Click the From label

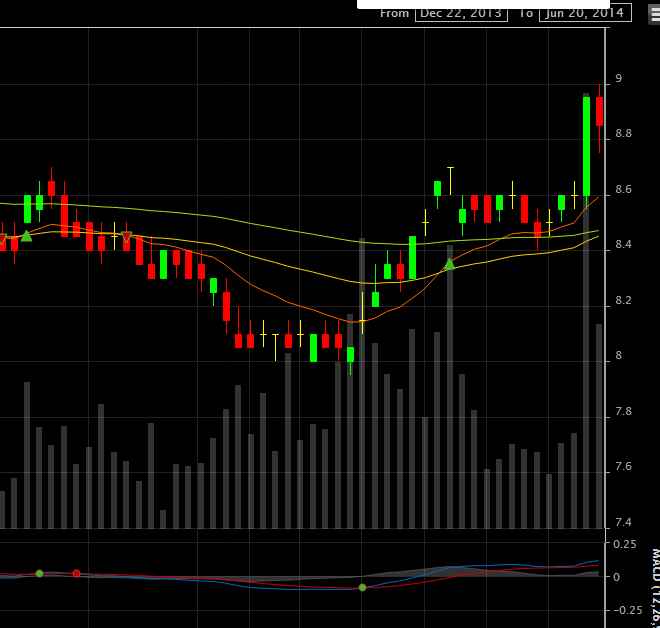pos(394,13)
